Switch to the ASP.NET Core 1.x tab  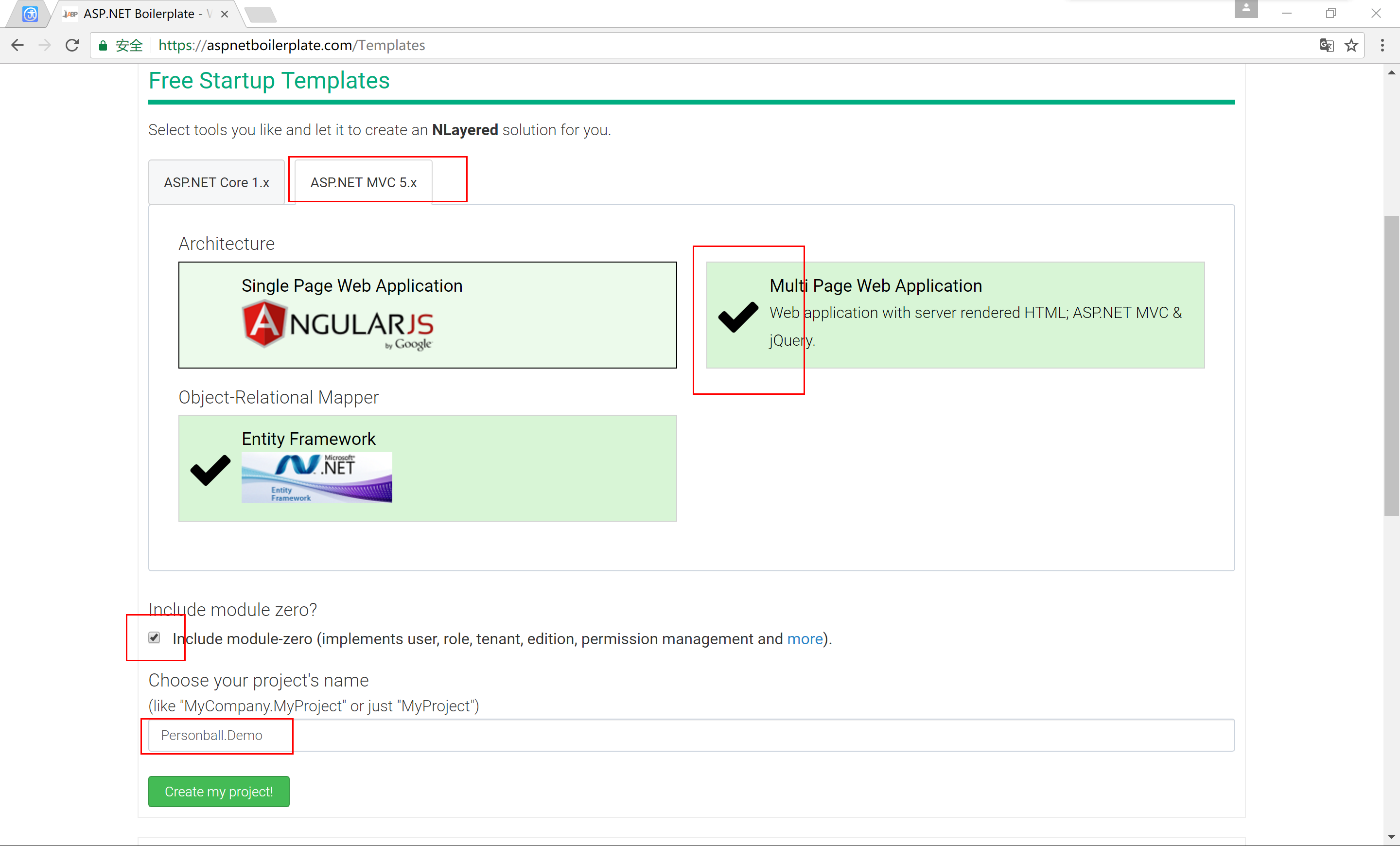click(x=216, y=182)
